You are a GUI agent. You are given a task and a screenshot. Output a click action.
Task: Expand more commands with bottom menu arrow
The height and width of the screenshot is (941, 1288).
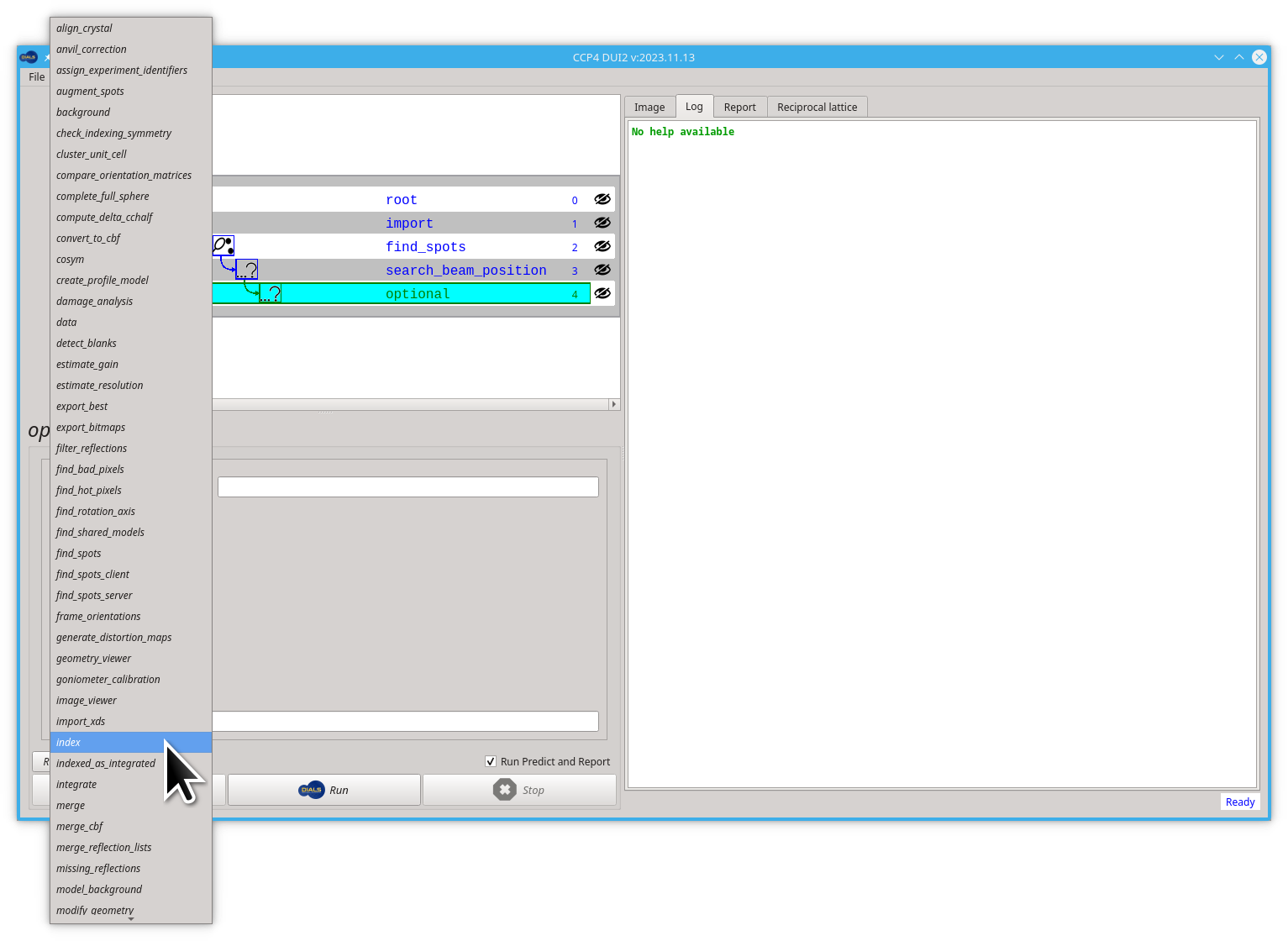point(131,919)
